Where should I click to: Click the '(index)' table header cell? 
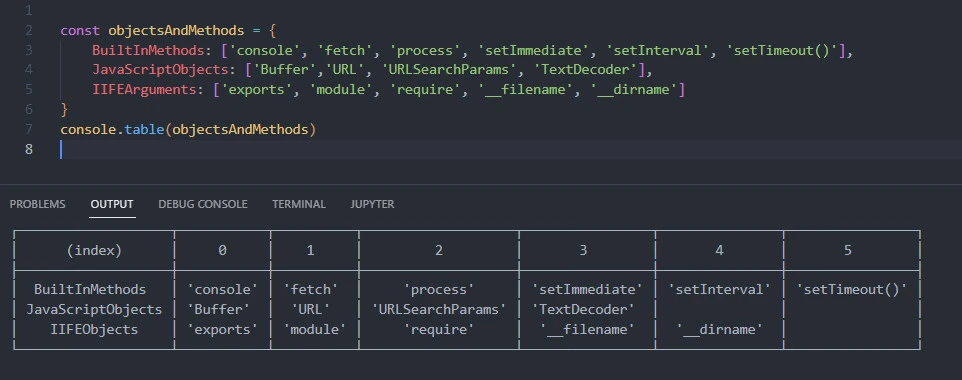pyautogui.click(x=94, y=250)
